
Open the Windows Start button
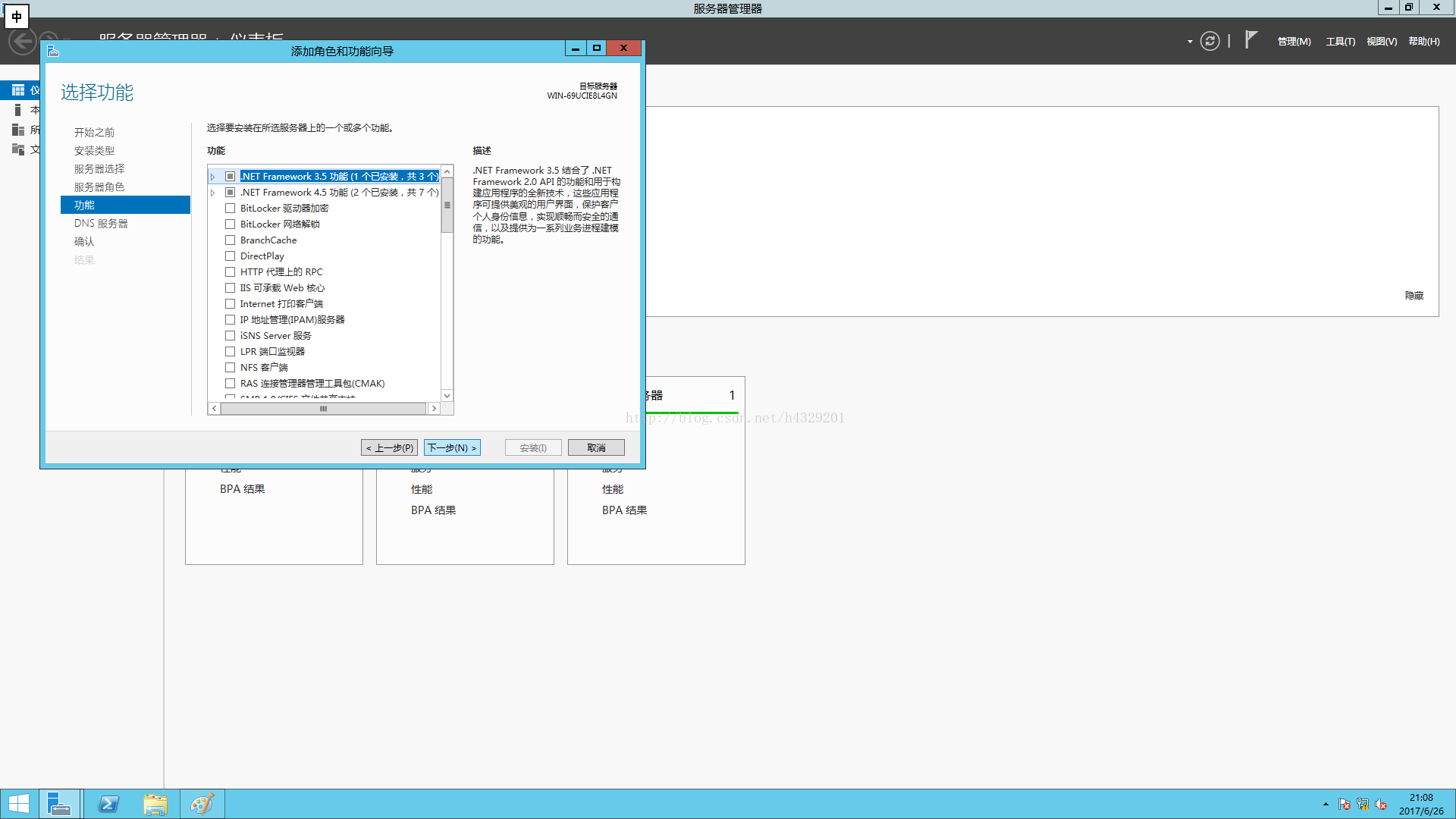(18, 804)
